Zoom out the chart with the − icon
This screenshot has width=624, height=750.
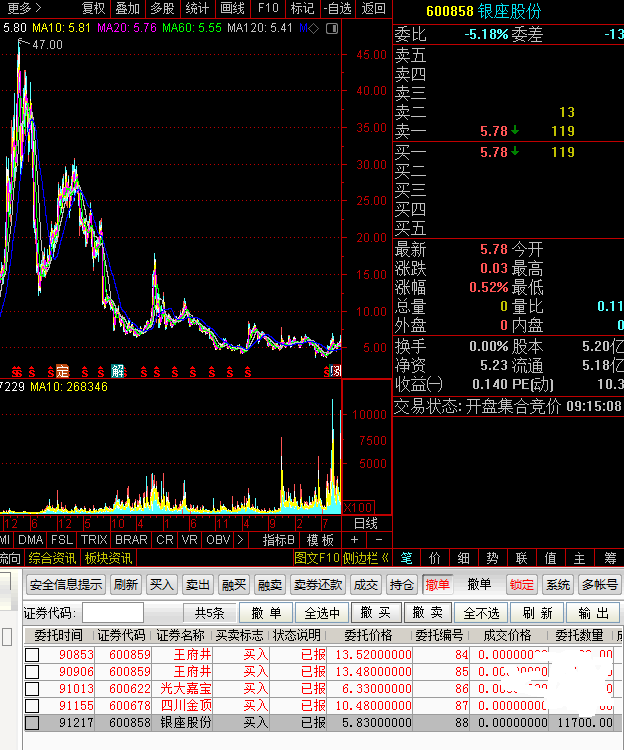pos(379,540)
